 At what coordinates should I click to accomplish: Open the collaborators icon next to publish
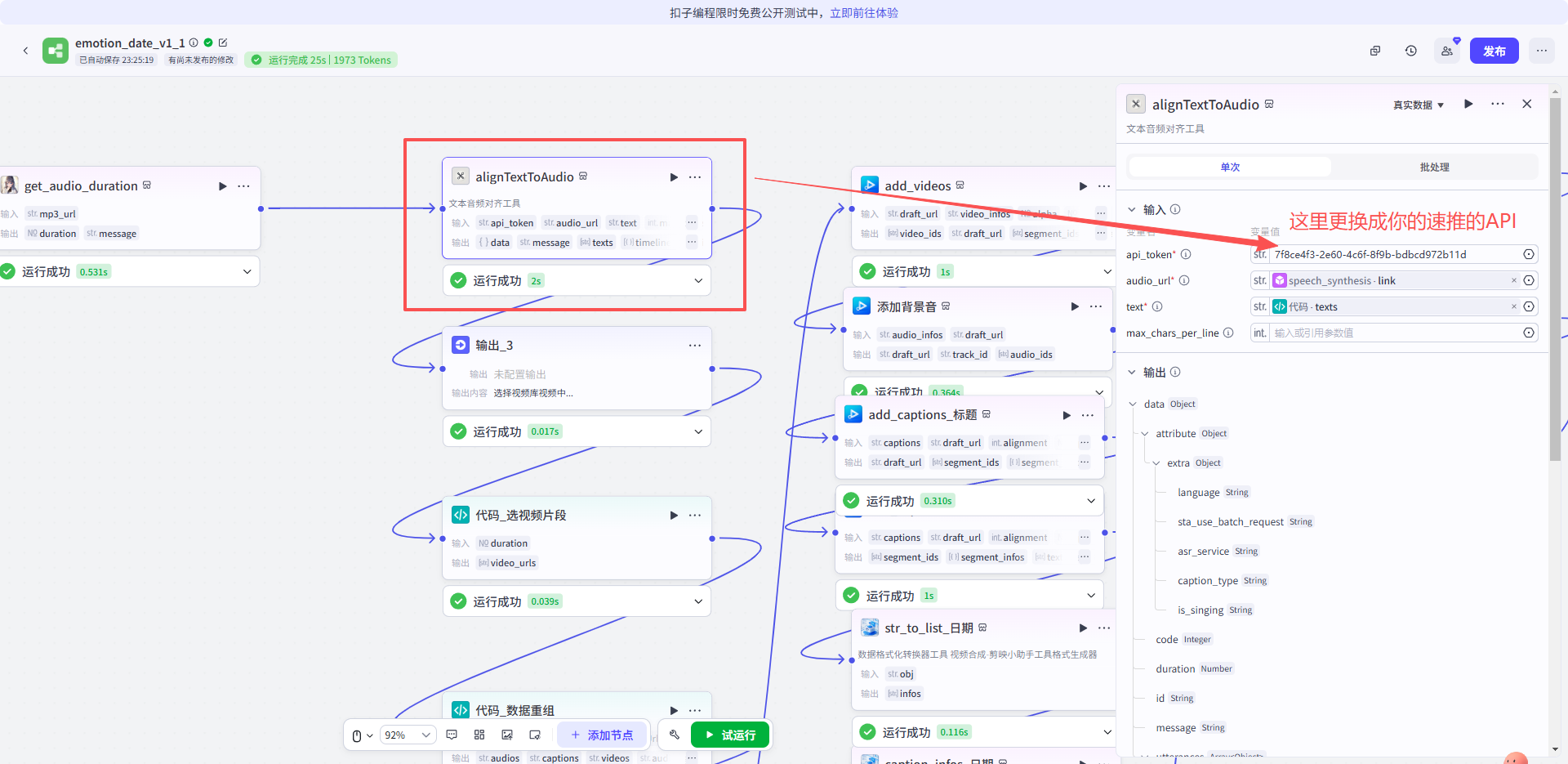point(1447,51)
